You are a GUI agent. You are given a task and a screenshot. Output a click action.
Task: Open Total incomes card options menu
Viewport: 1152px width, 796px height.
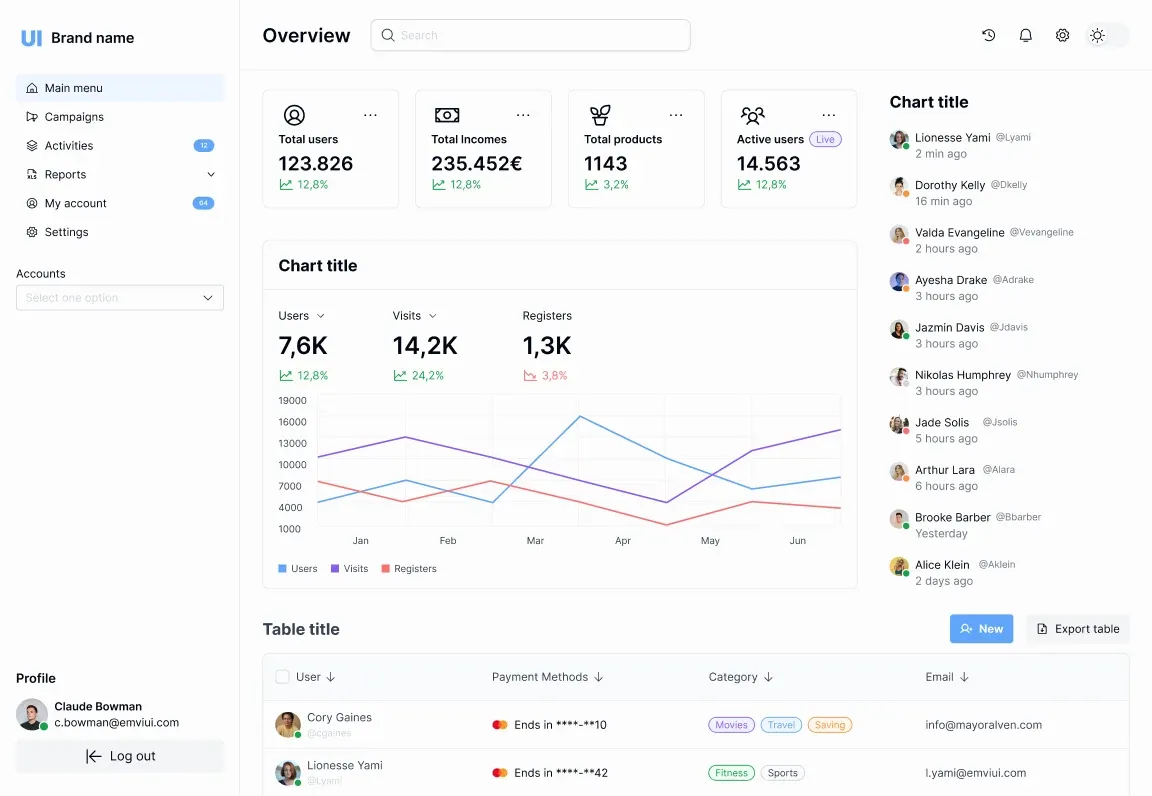[523, 115]
